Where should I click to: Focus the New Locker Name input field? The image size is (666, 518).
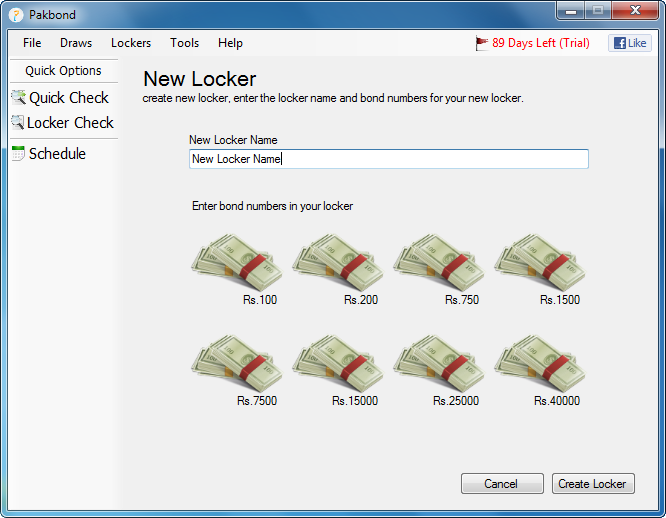(389, 159)
